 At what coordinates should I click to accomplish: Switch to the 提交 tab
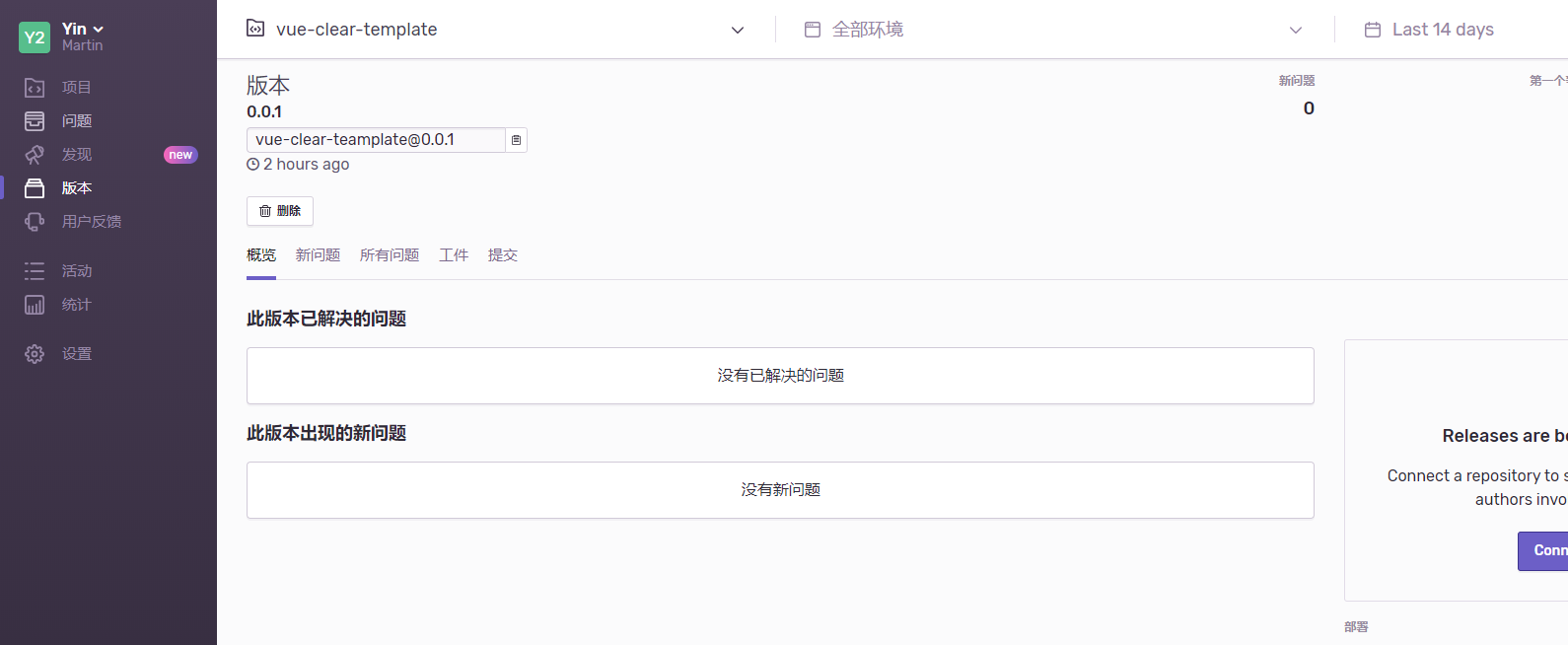pos(503,255)
